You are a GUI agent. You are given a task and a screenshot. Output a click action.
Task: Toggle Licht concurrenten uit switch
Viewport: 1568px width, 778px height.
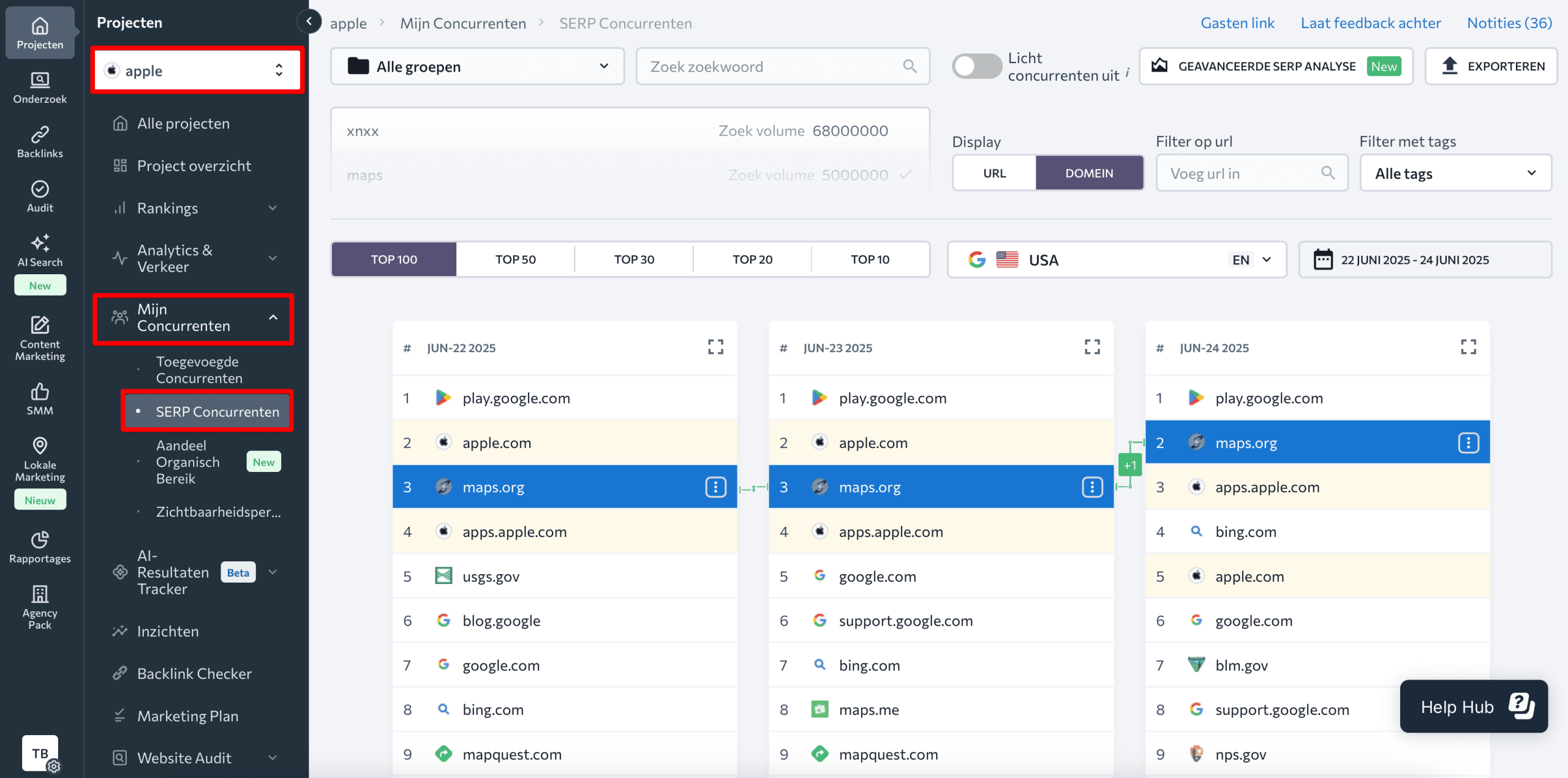click(976, 66)
